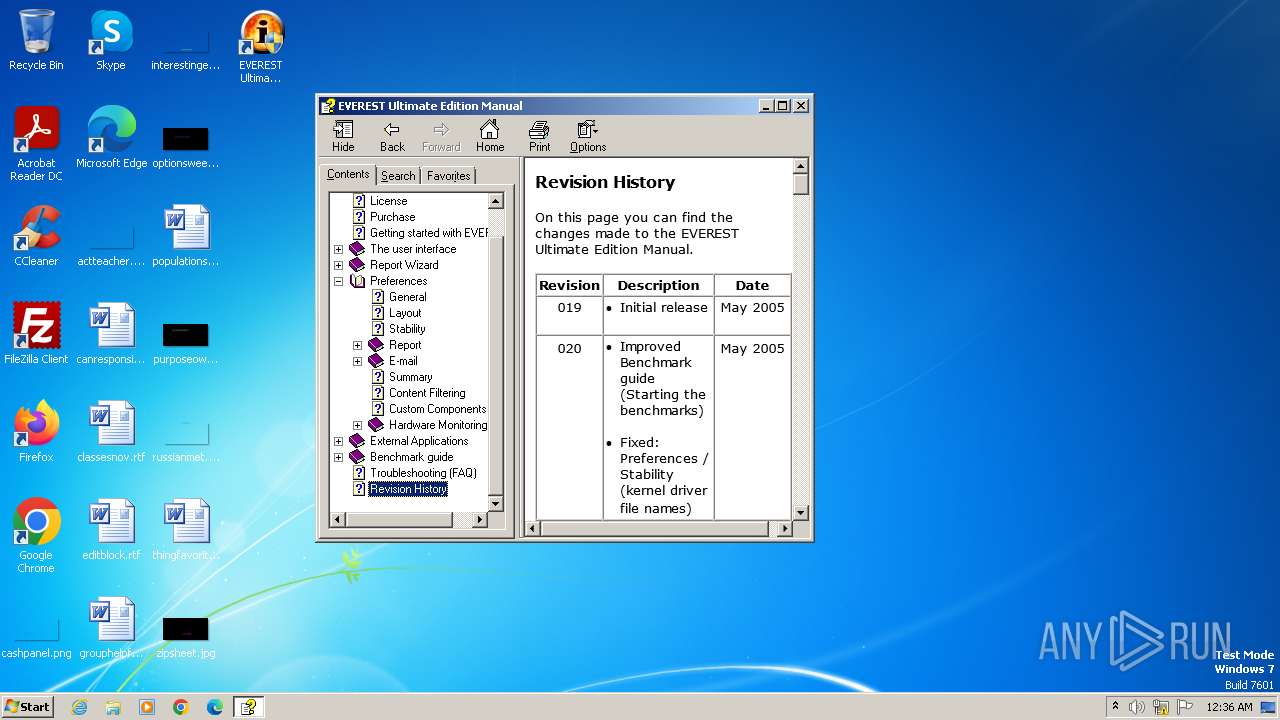
Task: Click the open Preferences book icon
Action: pos(357,281)
